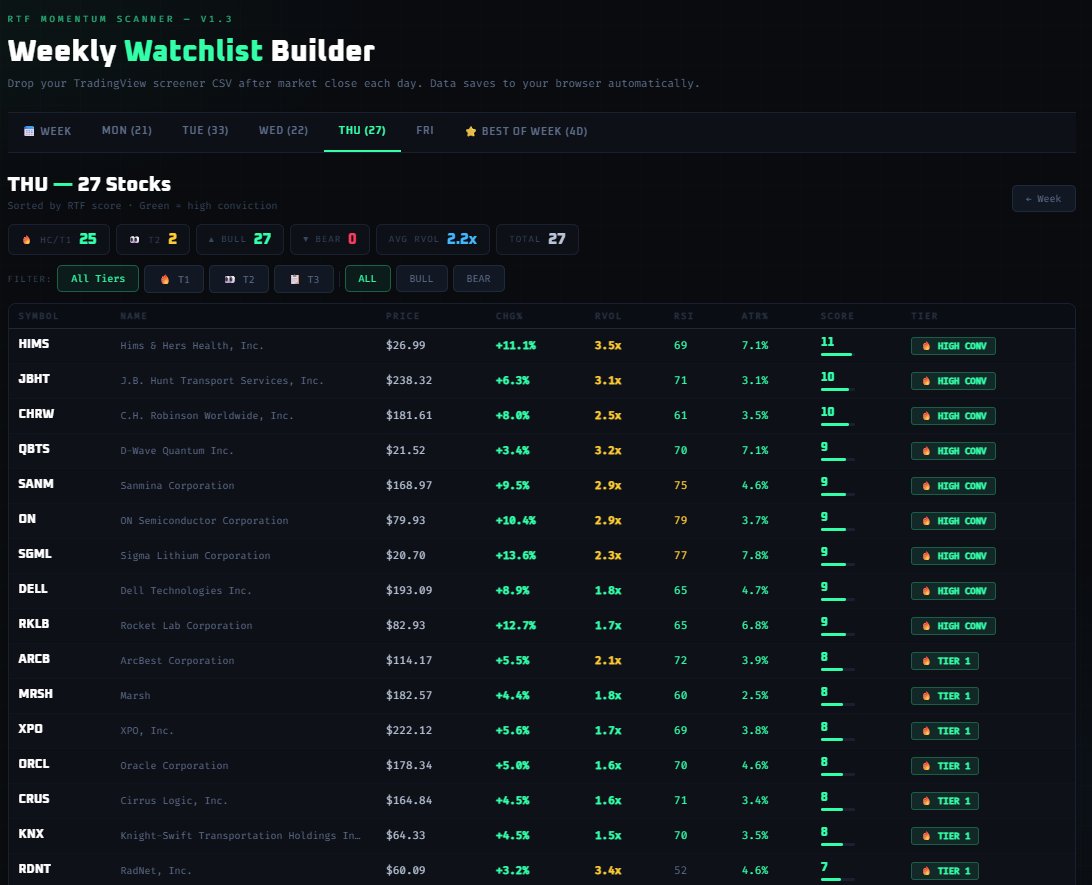Viewport: 1092px width, 885px height.
Task: Sort by PRICE column header
Action: coord(403,316)
